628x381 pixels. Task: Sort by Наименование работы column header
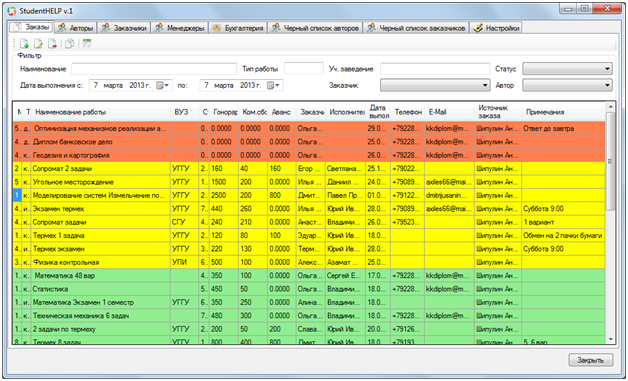point(101,112)
